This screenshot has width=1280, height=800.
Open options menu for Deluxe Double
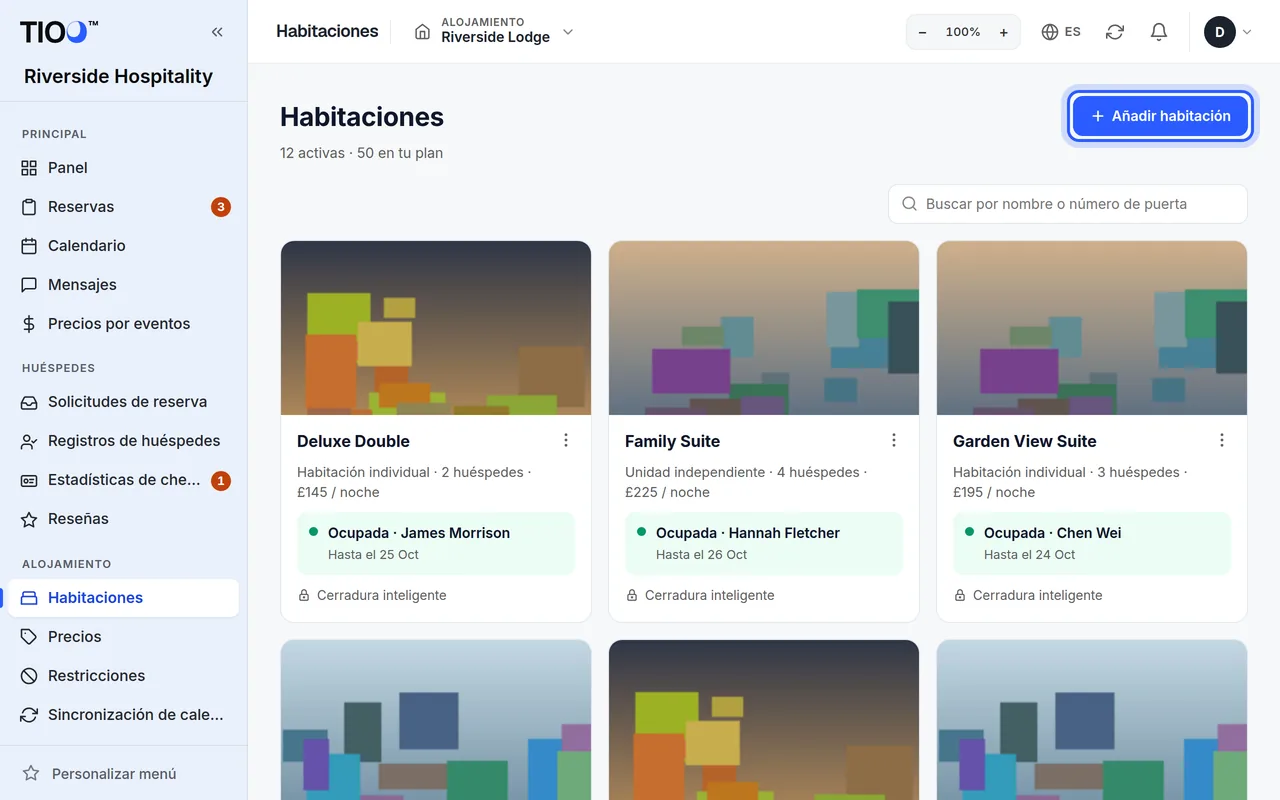click(x=566, y=441)
